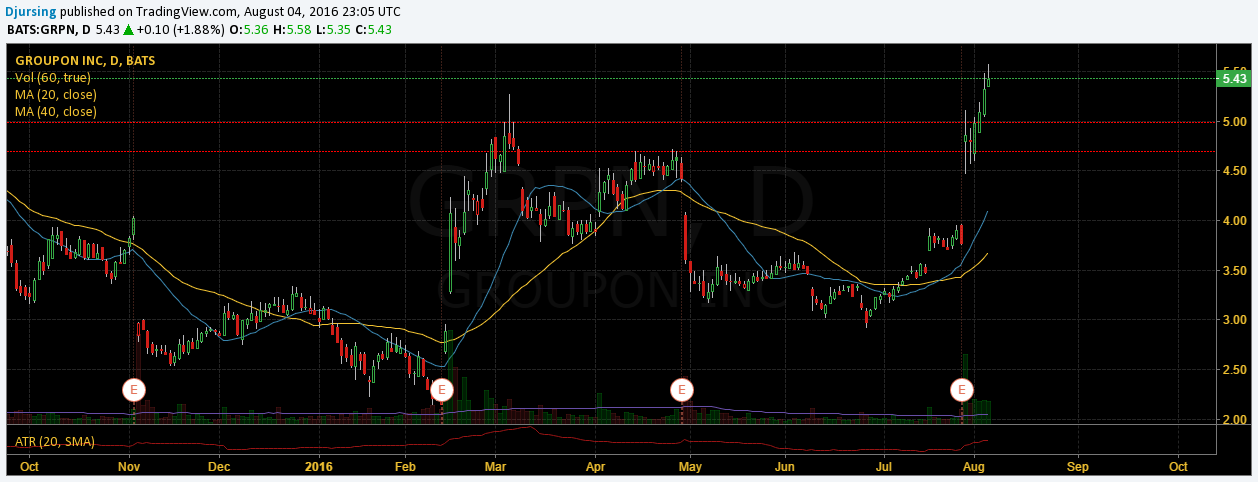Image resolution: width=1258 pixels, height=482 pixels.
Task: Click the Oct label at timeline end
Action: 1178,466
